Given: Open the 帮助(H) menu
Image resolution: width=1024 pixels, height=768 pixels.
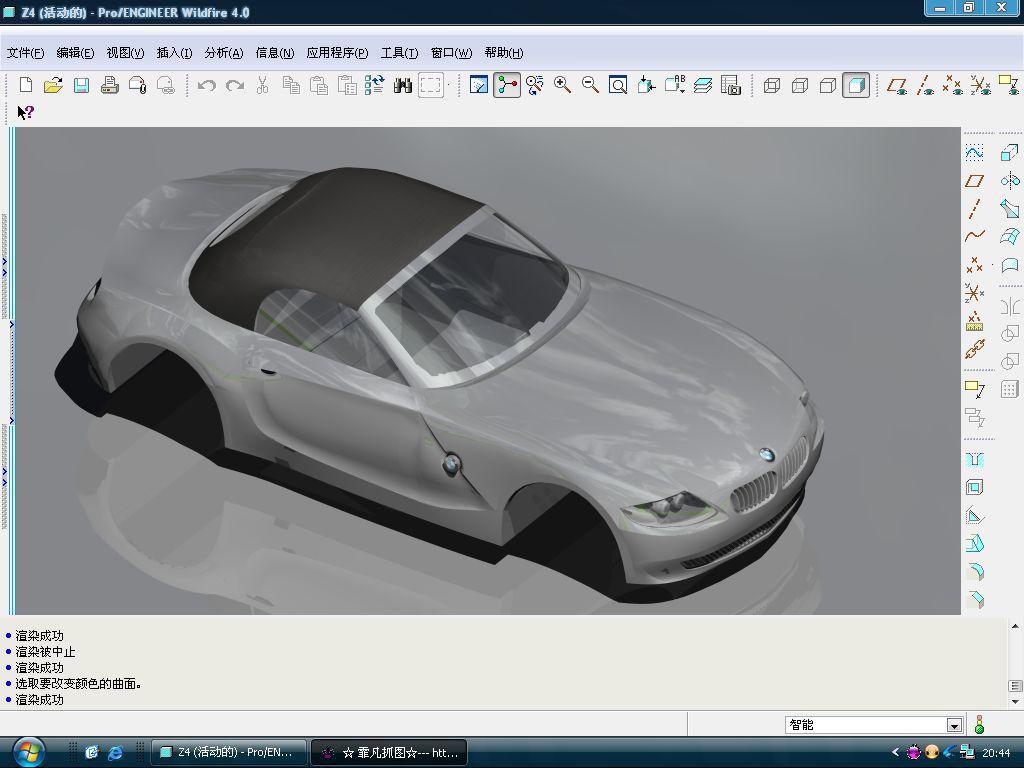Looking at the screenshot, I should coord(504,53).
